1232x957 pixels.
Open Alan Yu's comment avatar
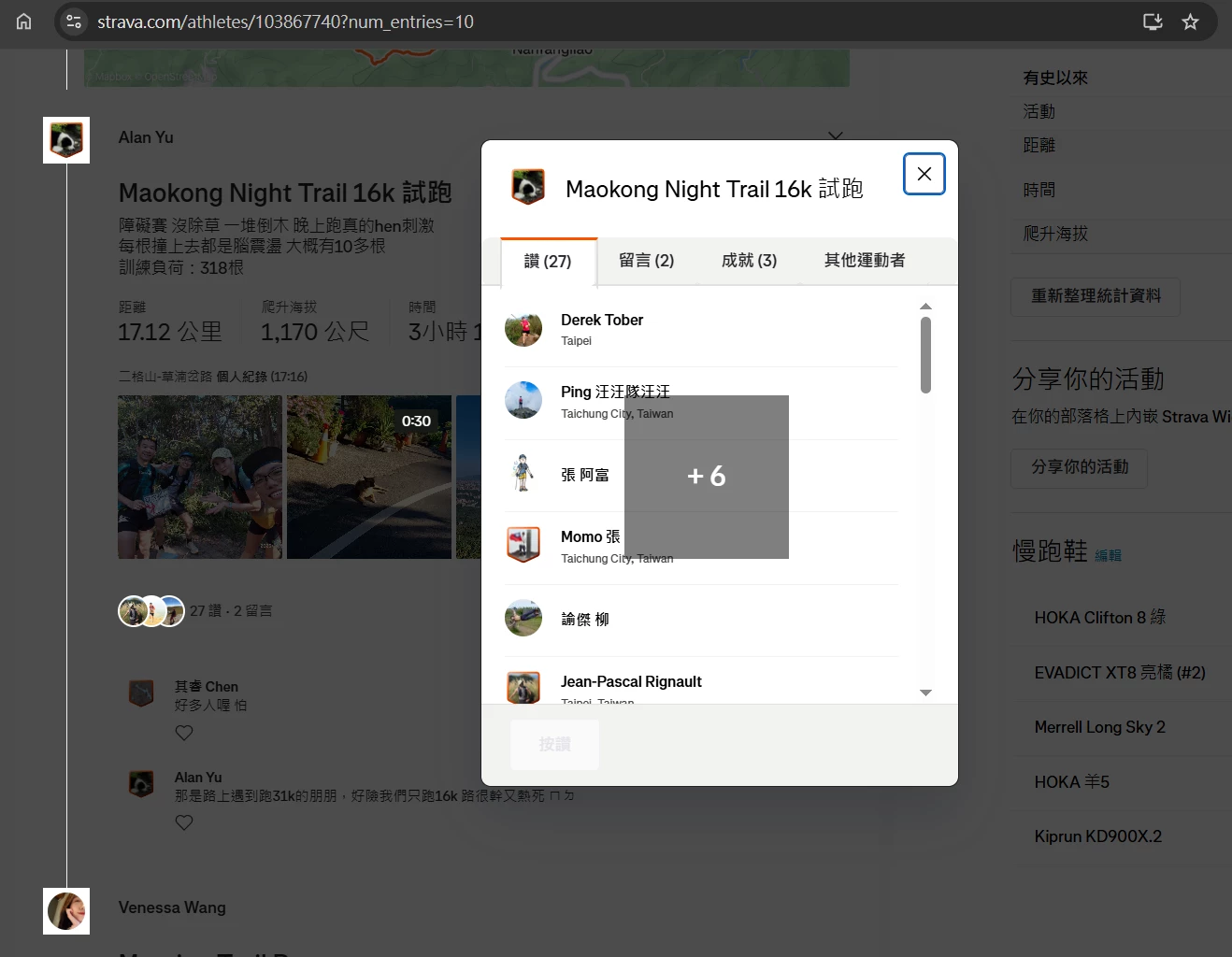point(141,783)
